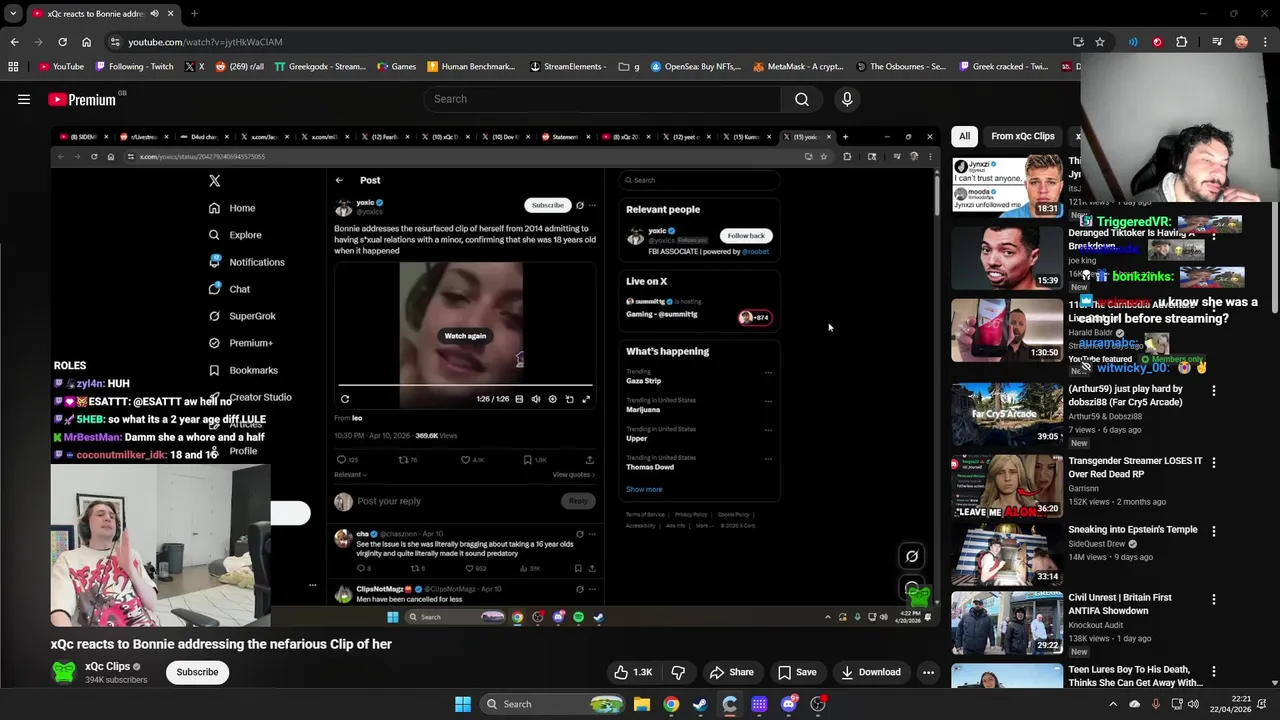Open a new Chrome tab
1280x720 pixels.
[x=194, y=14]
